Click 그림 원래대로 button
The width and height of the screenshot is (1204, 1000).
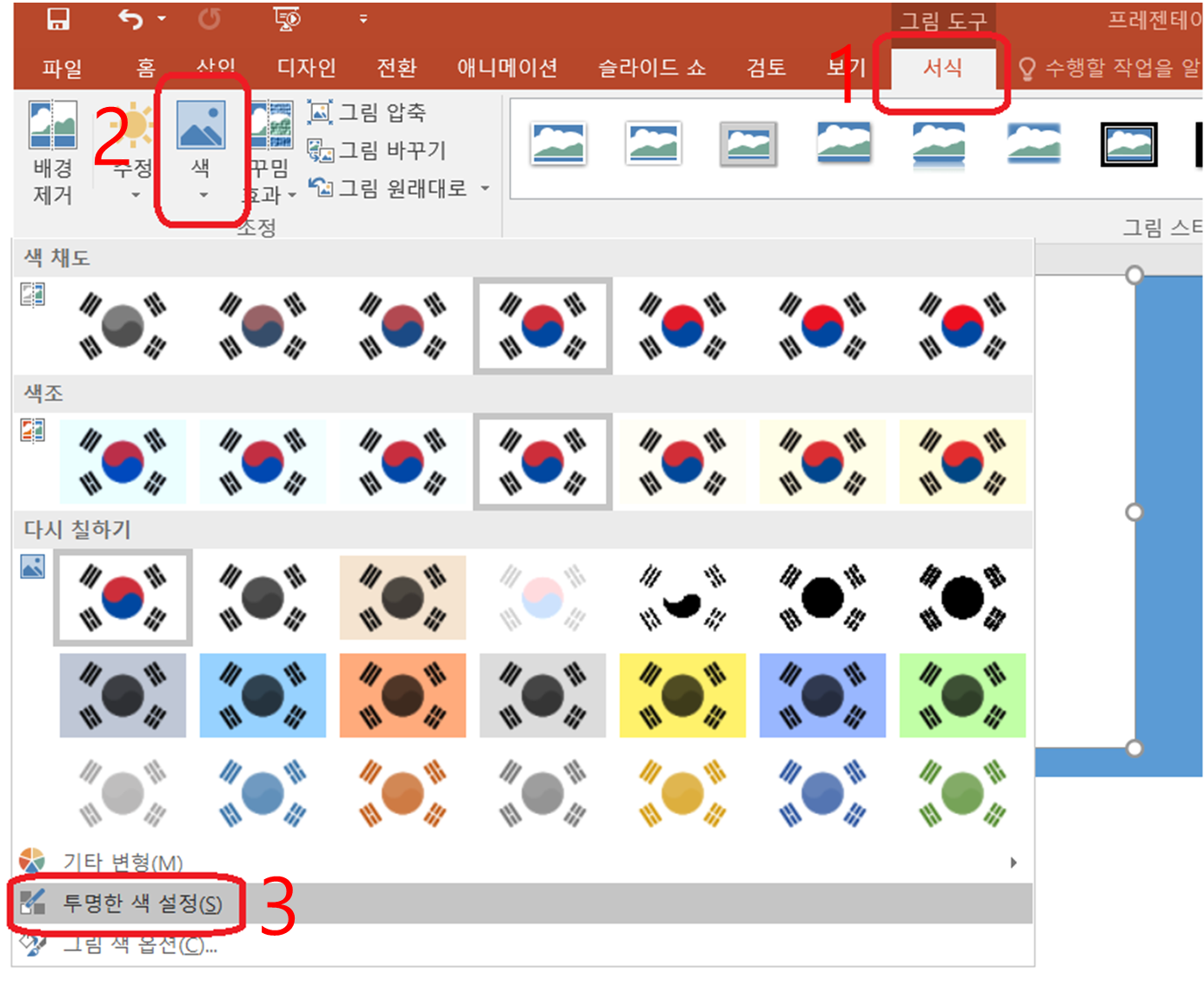point(389,188)
